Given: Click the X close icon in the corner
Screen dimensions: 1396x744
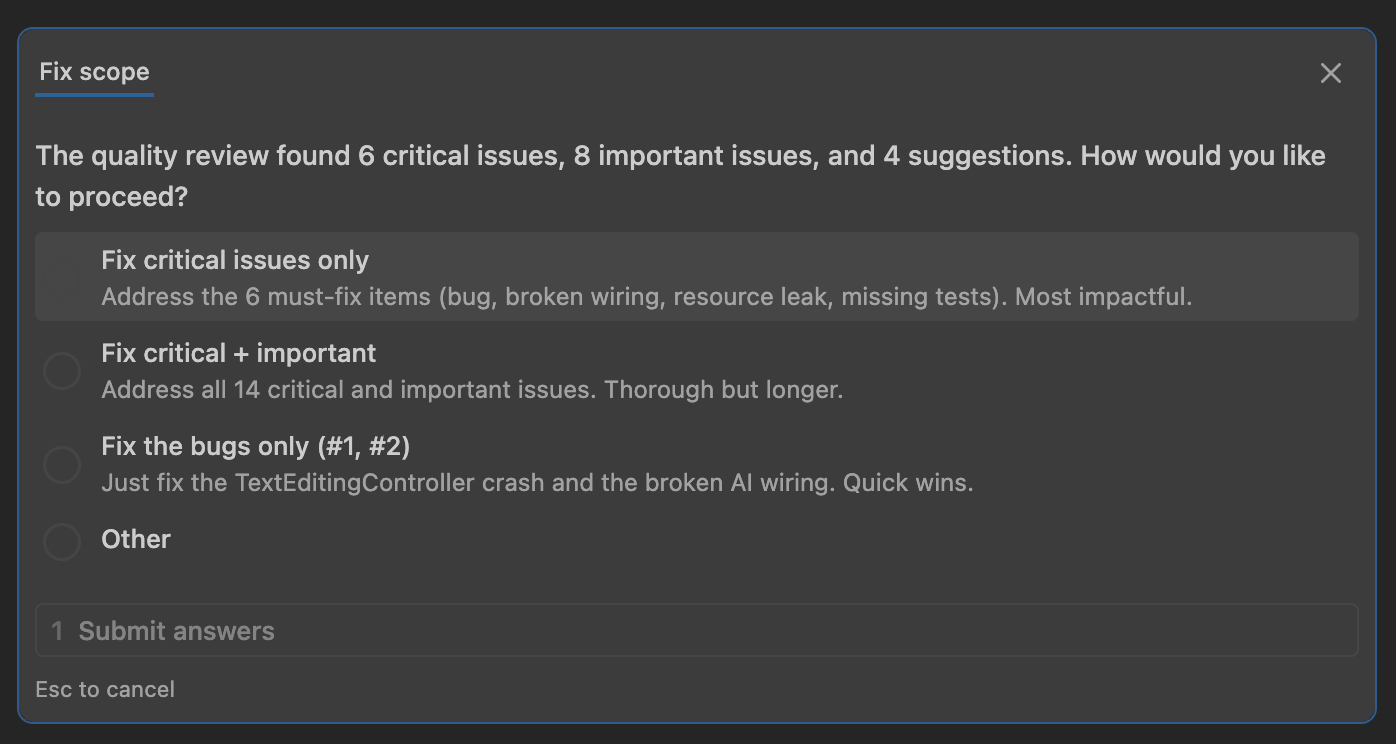Looking at the screenshot, I should pyautogui.click(x=1331, y=72).
